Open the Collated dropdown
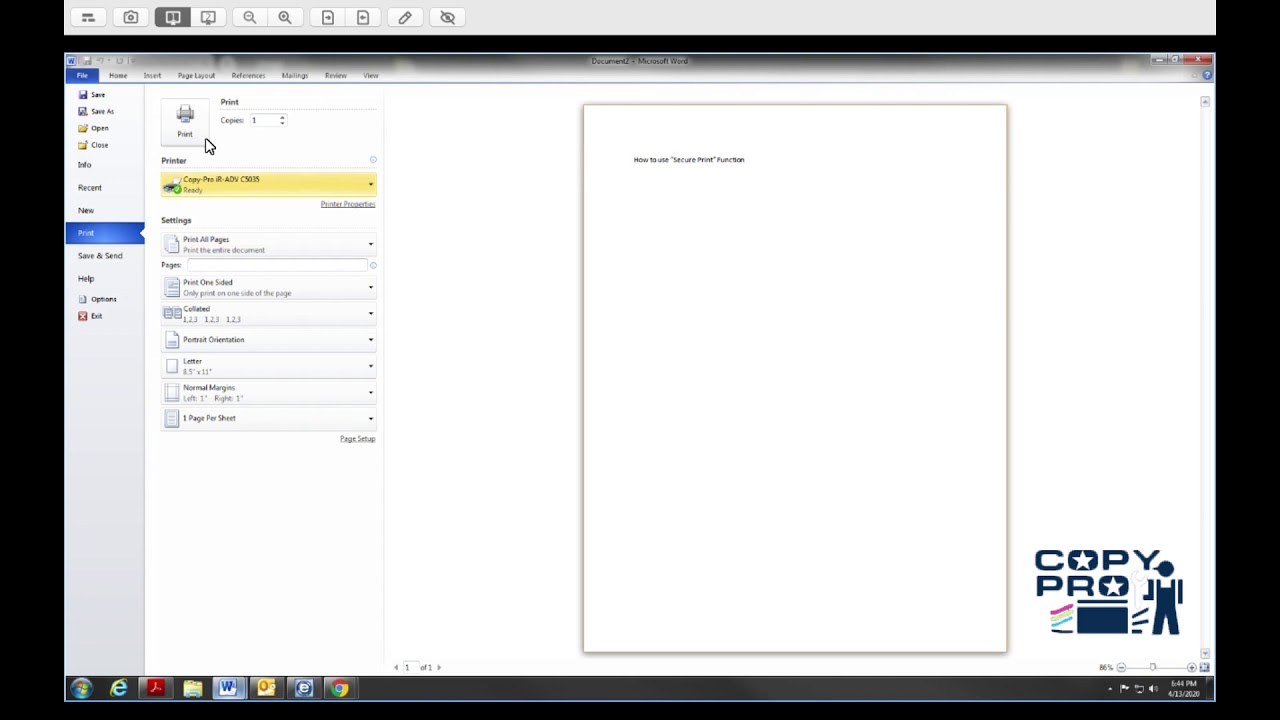1280x720 pixels. point(269,314)
